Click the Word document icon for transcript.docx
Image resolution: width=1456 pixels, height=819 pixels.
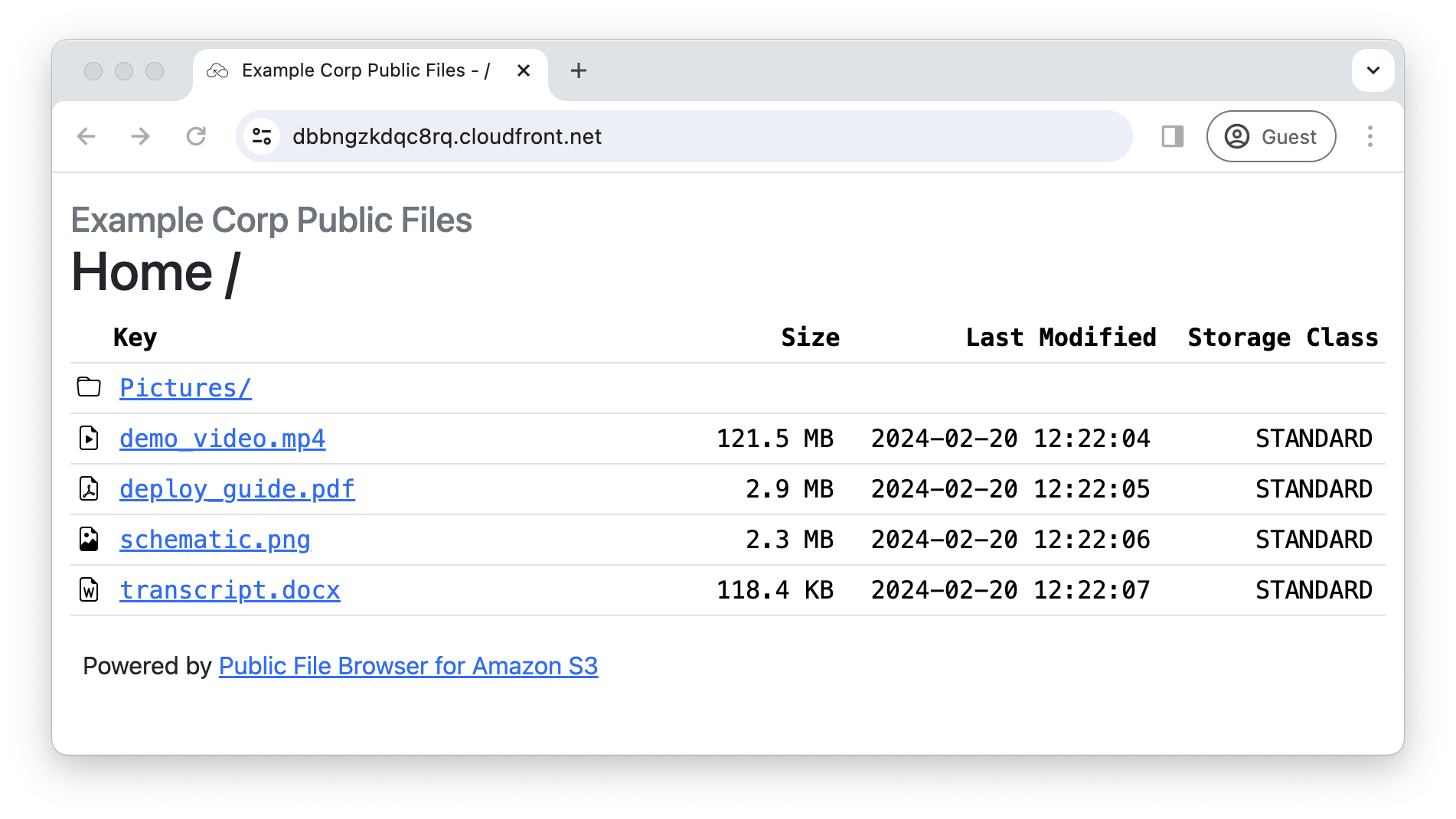(89, 589)
